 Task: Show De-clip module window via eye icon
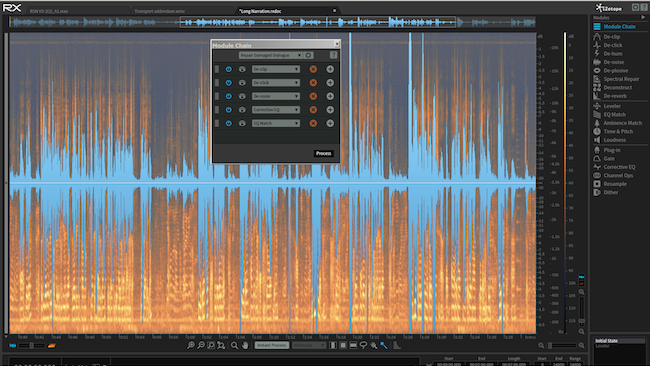242,69
